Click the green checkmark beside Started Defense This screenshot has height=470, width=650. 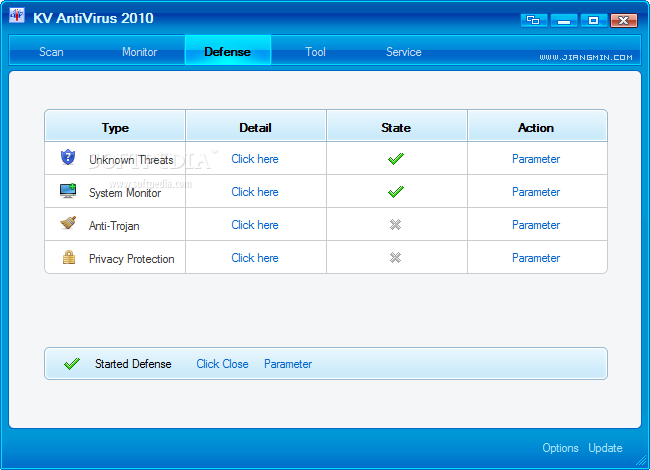(x=72, y=364)
